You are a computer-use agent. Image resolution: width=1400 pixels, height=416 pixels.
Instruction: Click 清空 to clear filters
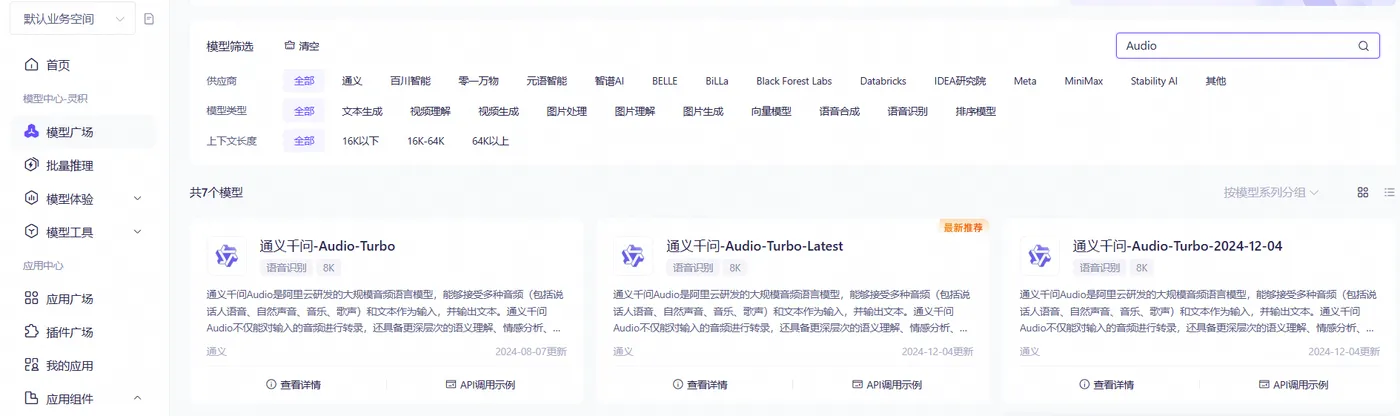click(x=302, y=46)
